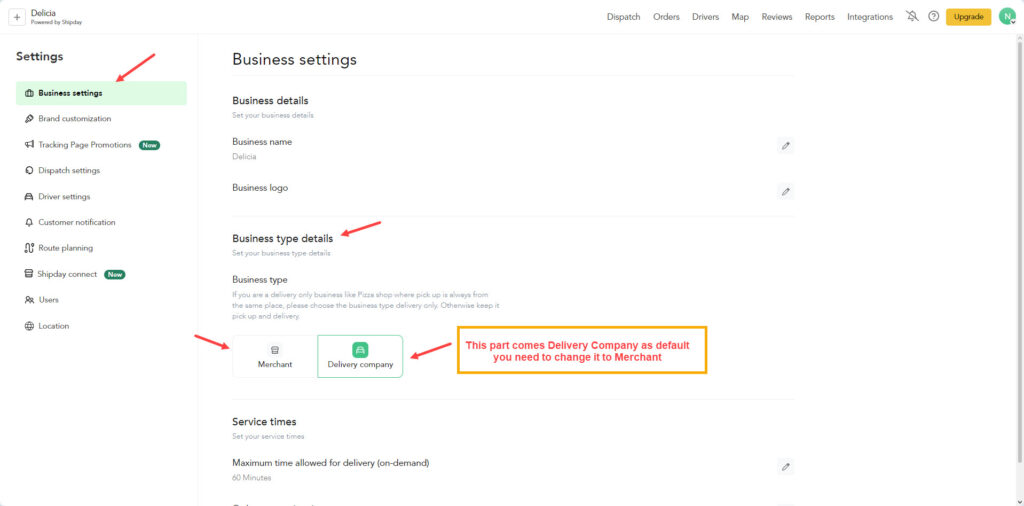1024x506 pixels.
Task: Open the Integrations tab
Action: tap(869, 17)
